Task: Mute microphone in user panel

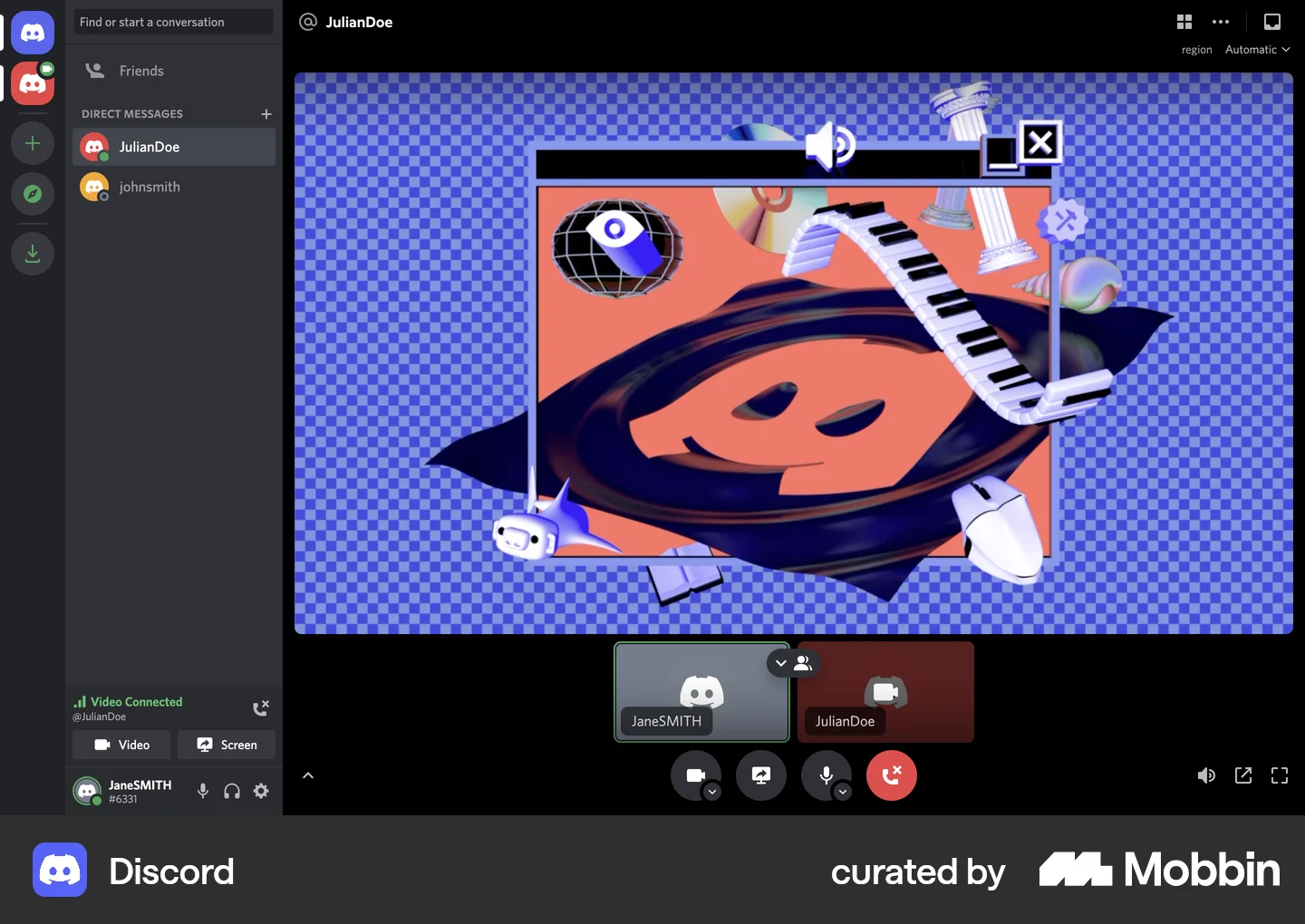Action: 203,791
